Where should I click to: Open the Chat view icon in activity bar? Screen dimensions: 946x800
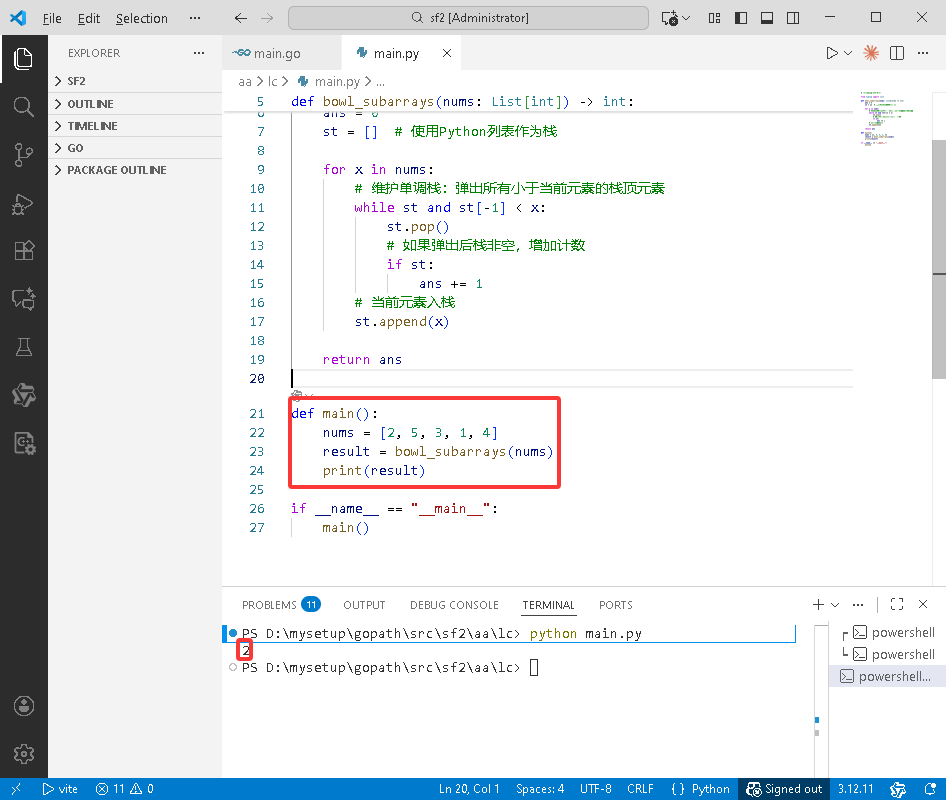[24, 299]
